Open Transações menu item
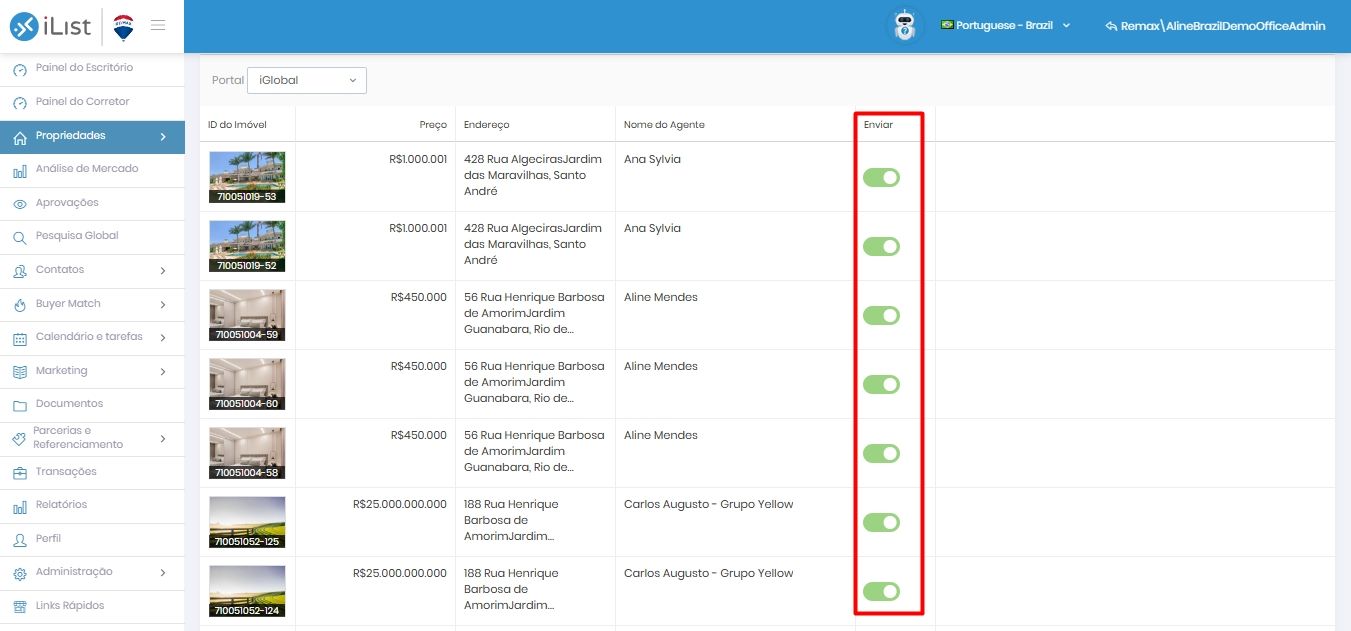The height and width of the screenshot is (631, 1351). [x=92, y=473]
